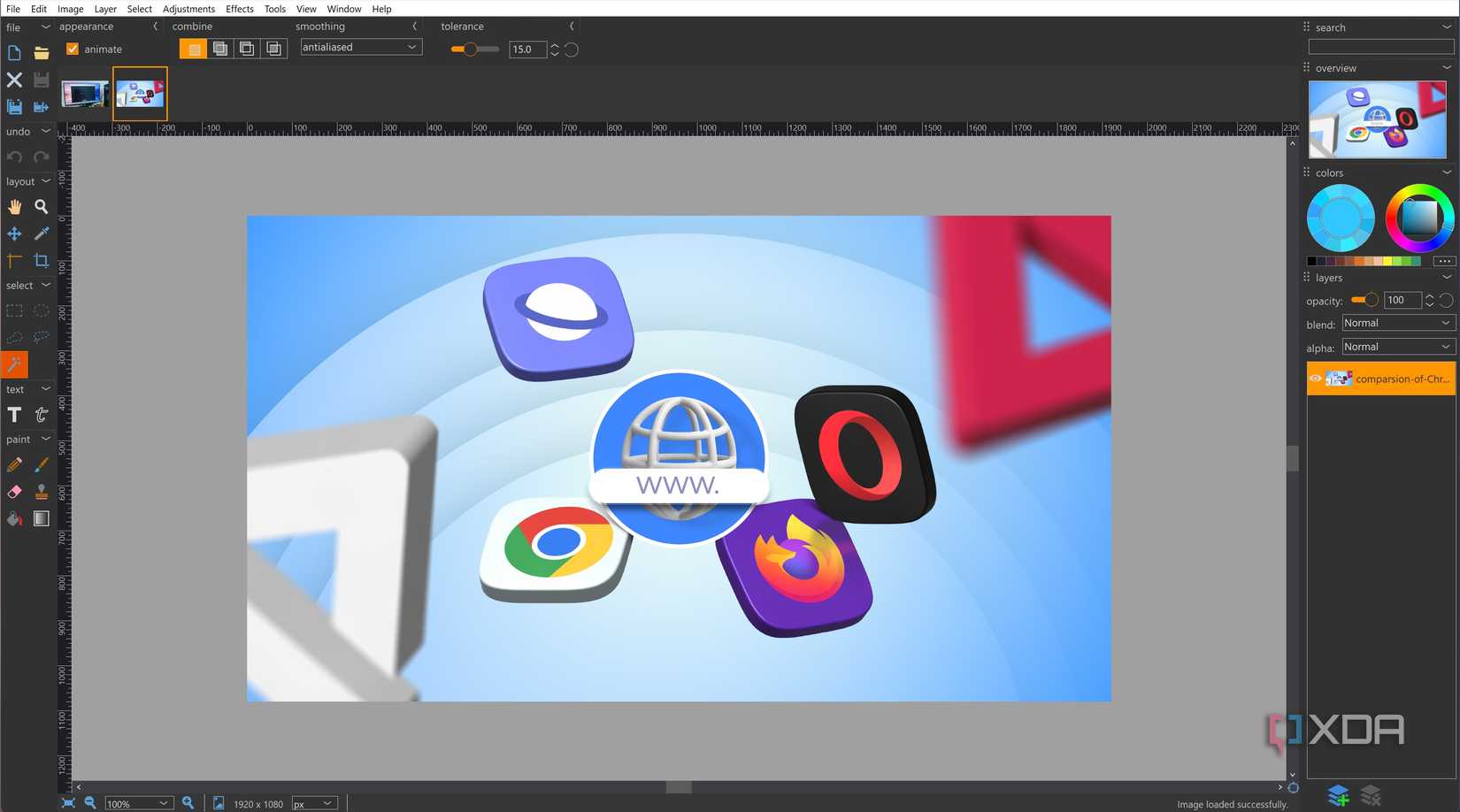The height and width of the screenshot is (812, 1460).
Task: Open the 100% zoom level dropdown
Action: (x=137, y=803)
